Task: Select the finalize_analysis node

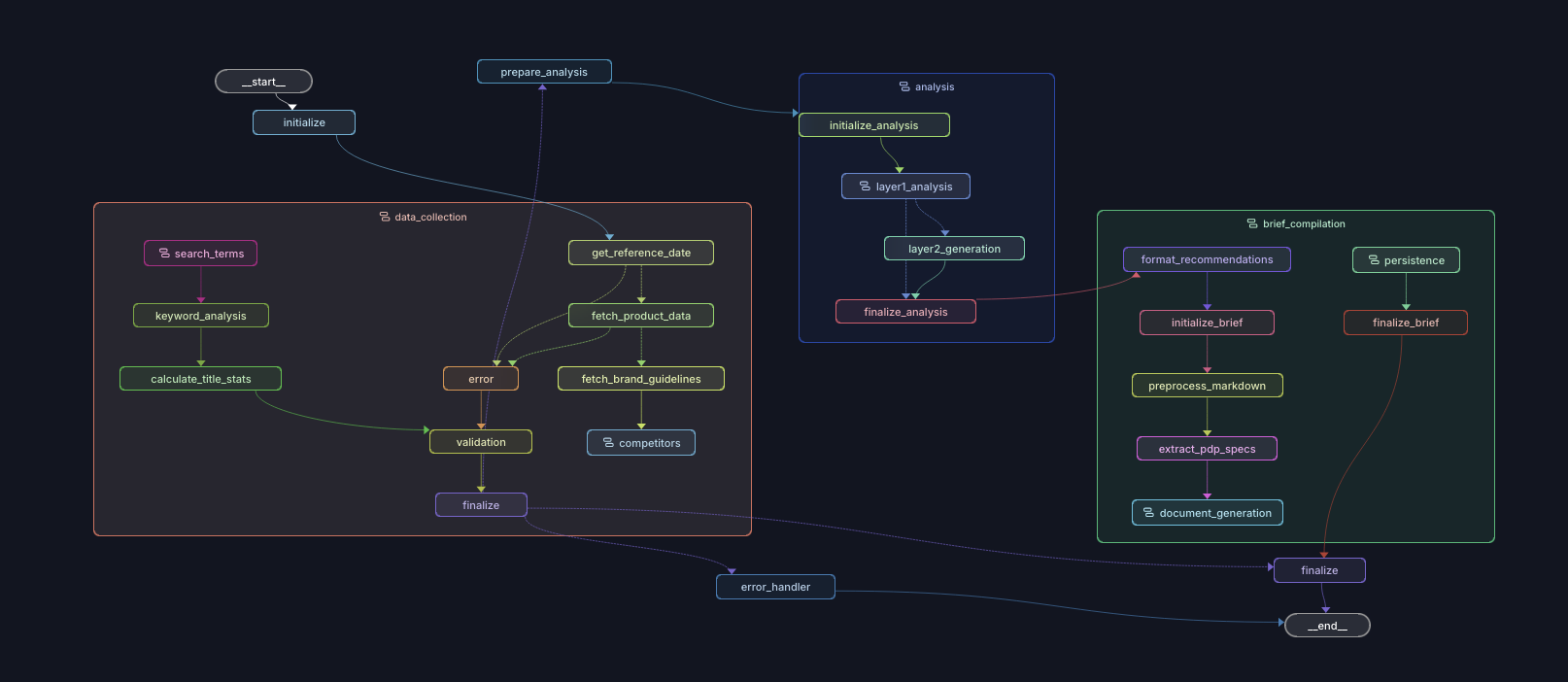Action: coord(905,312)
